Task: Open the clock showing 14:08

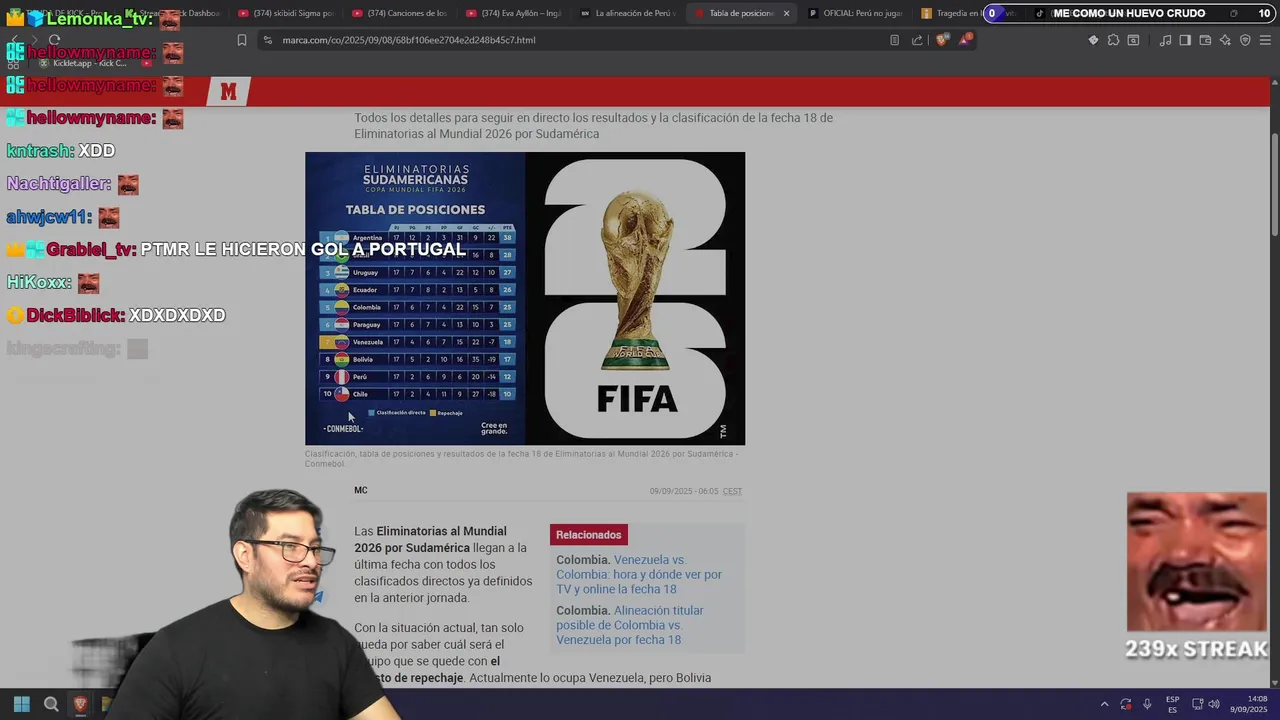Action: click(1250, 704)
